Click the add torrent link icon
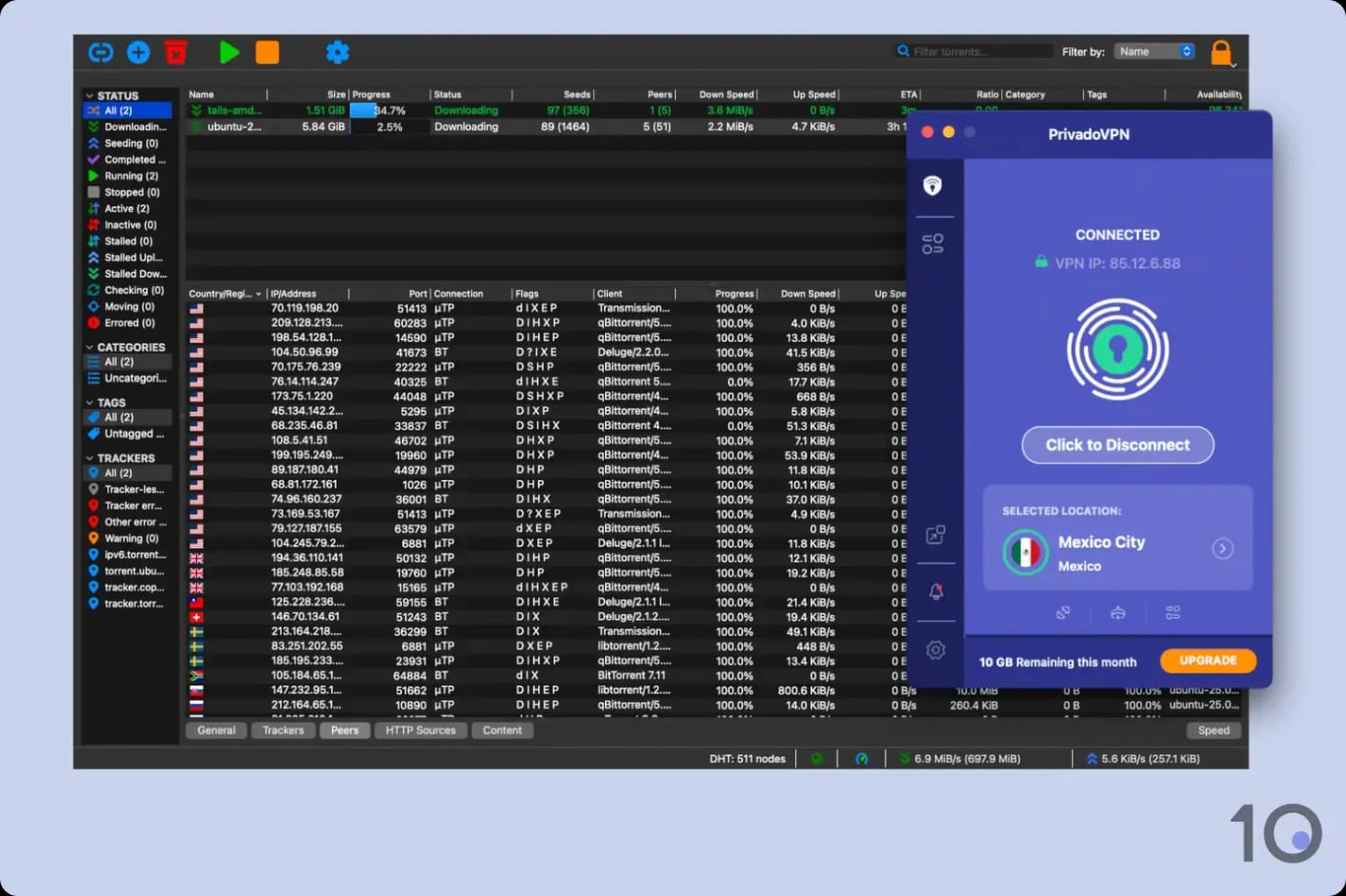 (101, 52)
